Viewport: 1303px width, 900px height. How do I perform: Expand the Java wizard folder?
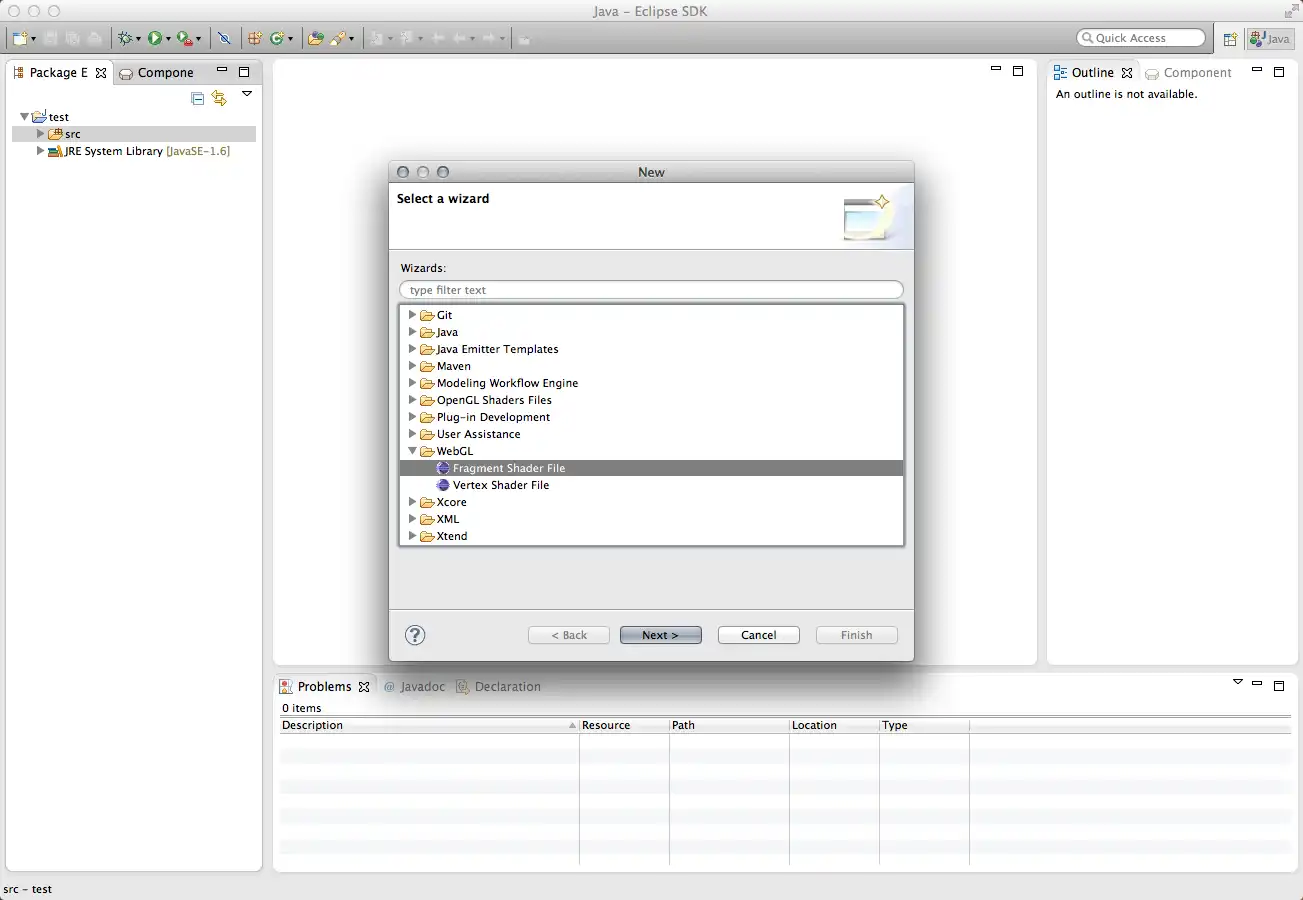point(412,332)
